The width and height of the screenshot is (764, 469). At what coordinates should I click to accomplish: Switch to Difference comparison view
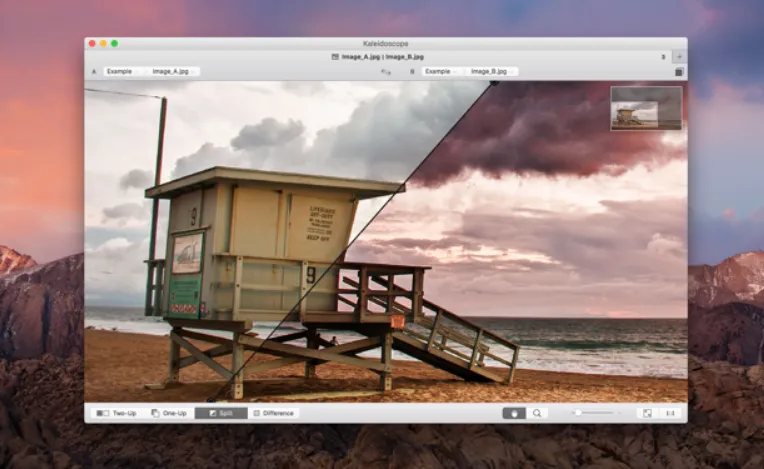tap(273, 413)
